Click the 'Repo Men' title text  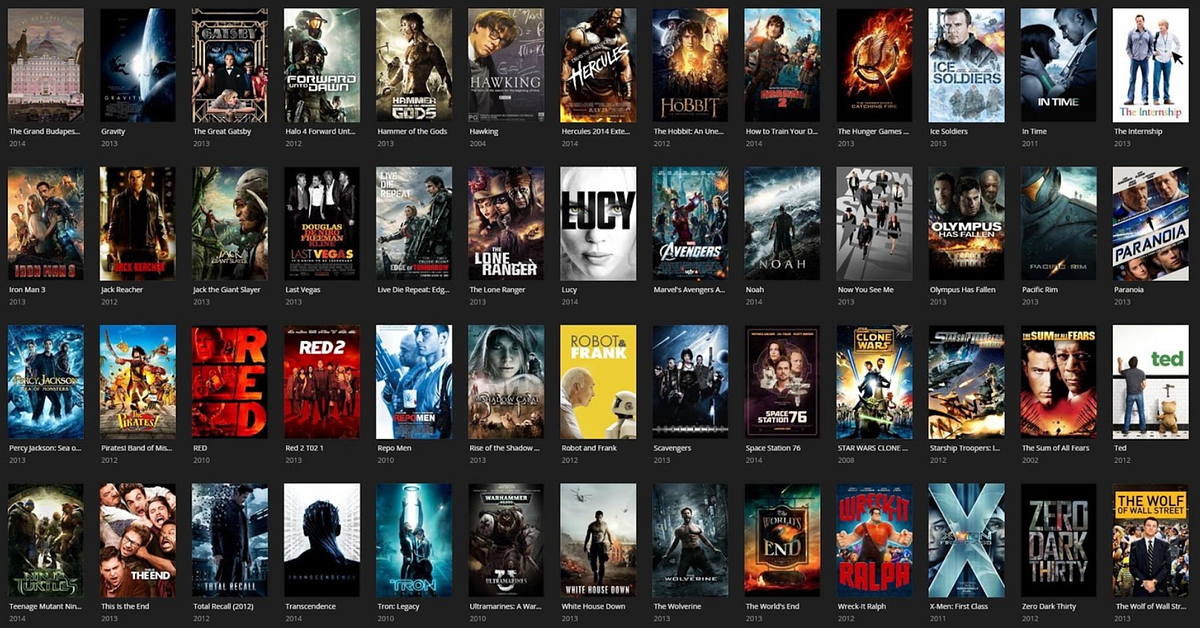click(x=394, y=449)
